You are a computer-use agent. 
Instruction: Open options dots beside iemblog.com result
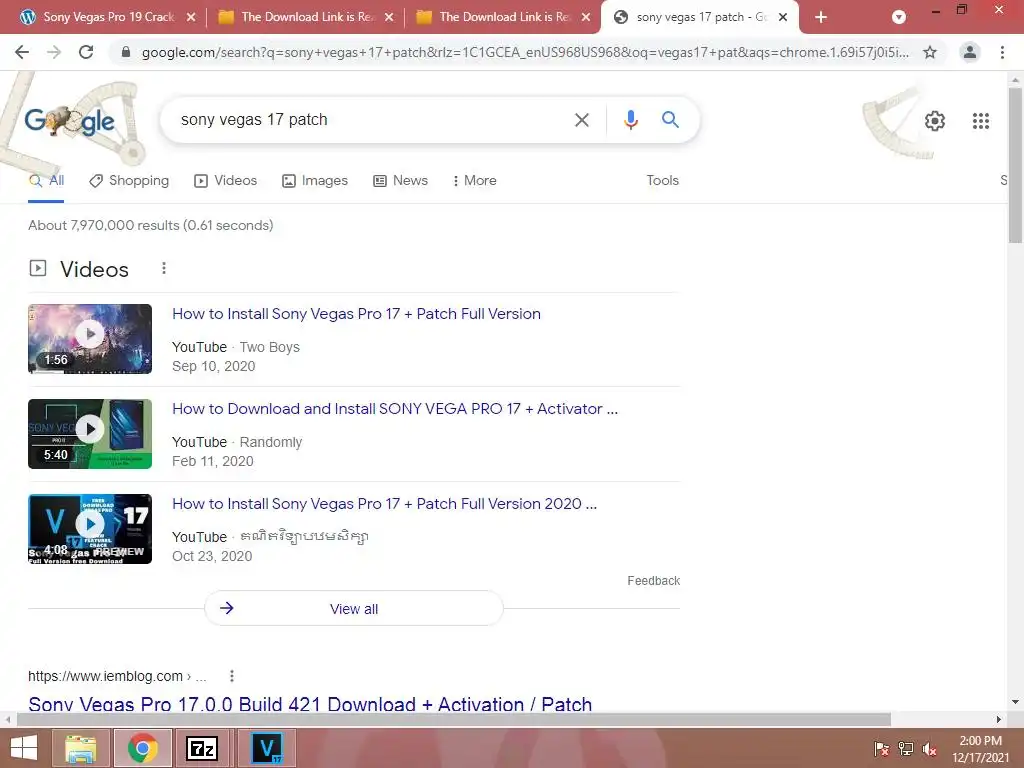(232, 676)
